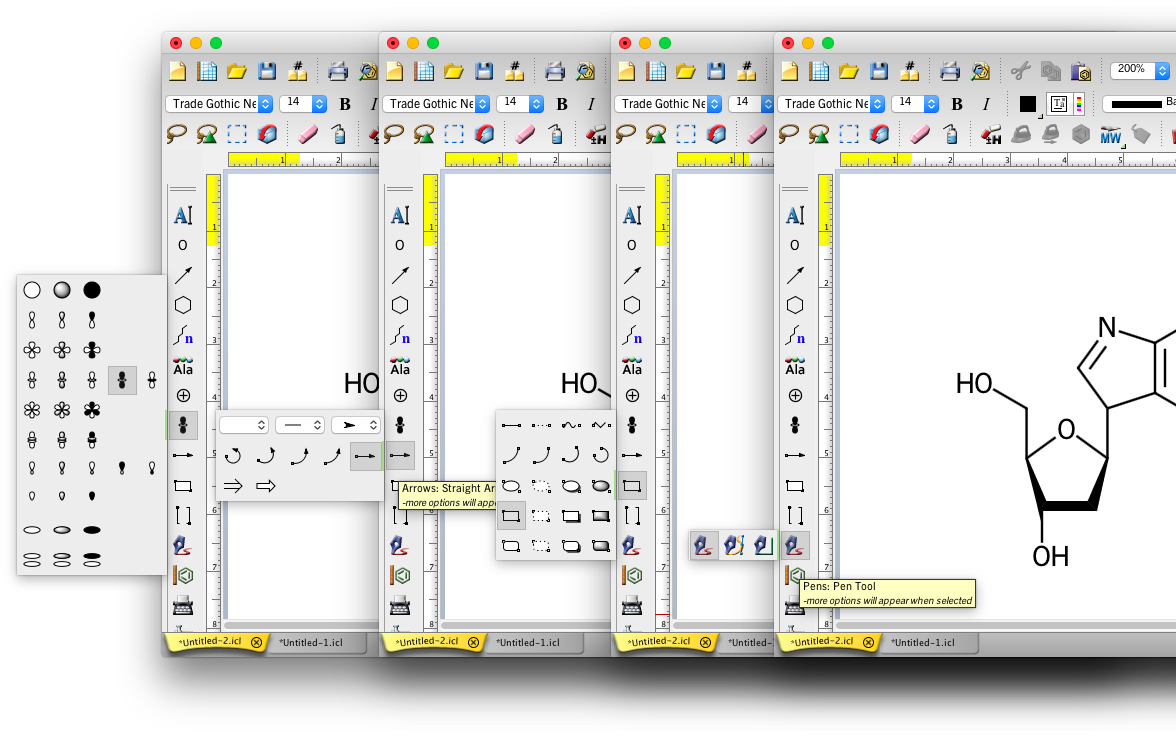Open the black bar stroke style selector, front window
This screenshot has width=1176, height=737.
click(x=1139, y=104)
